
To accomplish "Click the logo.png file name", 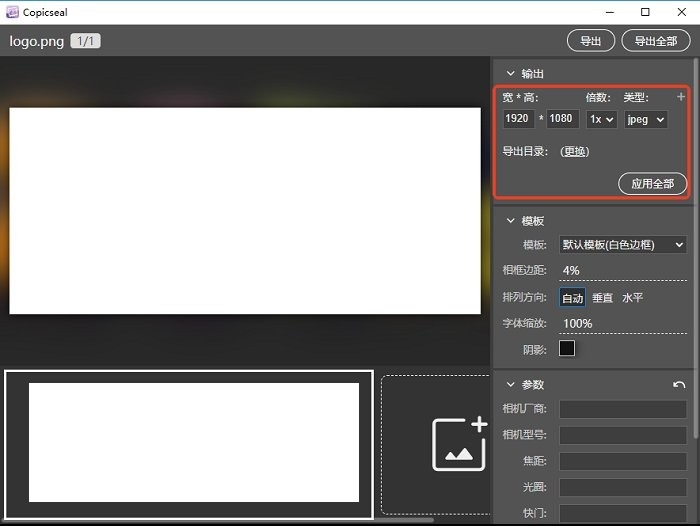I will point(37,41).
